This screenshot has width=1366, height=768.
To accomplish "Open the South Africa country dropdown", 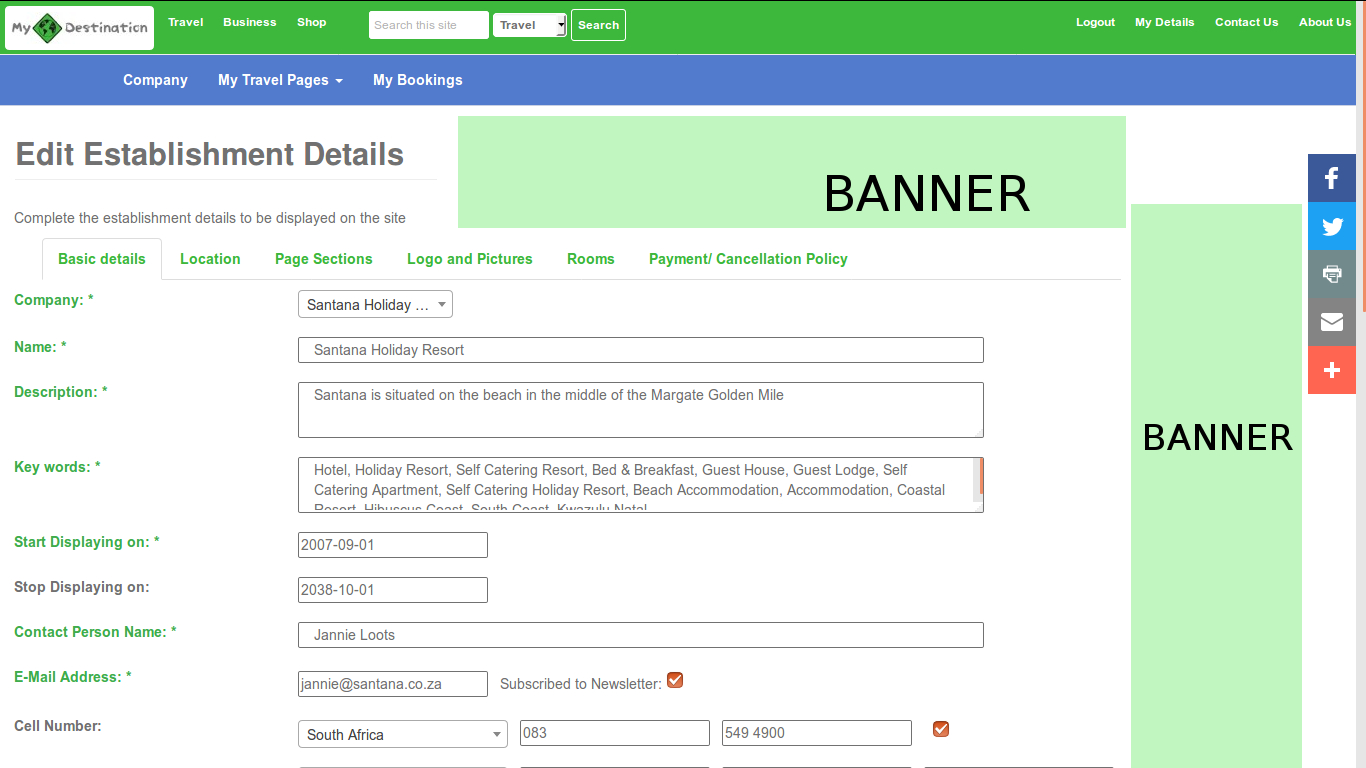I will tap(403, 734).
